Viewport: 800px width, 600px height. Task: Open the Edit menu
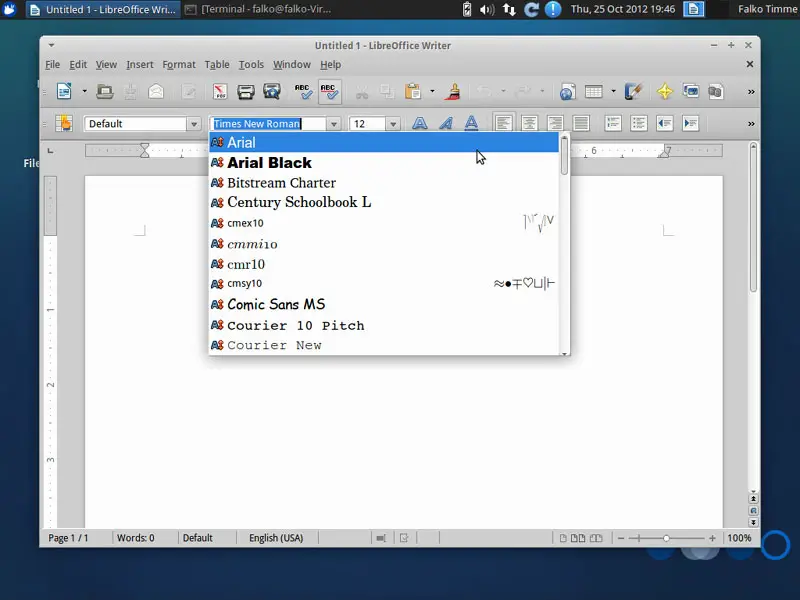(78, 65)
